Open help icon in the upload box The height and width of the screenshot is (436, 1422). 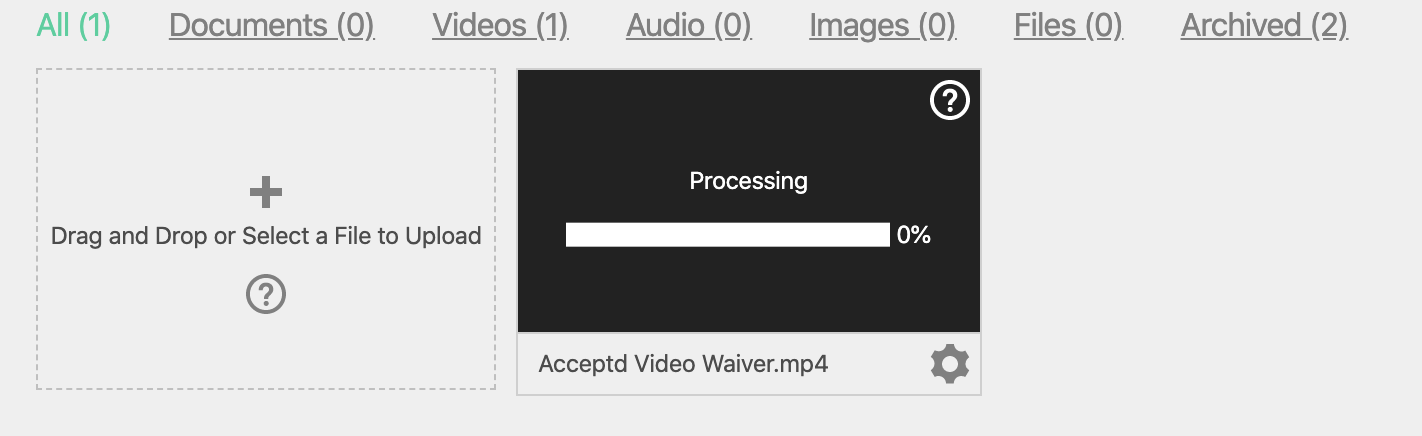coord(266,295)
